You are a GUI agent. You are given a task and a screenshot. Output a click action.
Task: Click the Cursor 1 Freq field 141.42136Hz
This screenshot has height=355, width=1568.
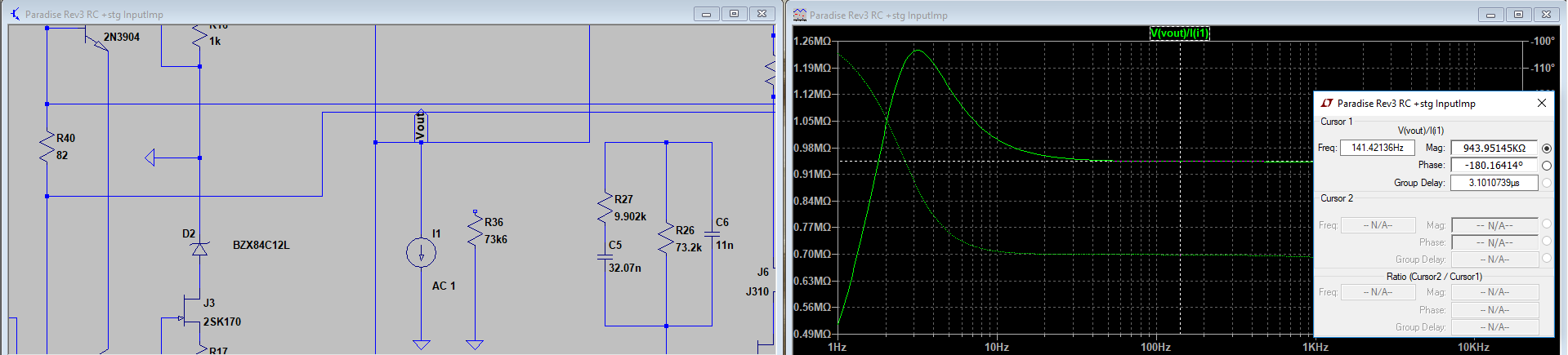pos(1378,148)
